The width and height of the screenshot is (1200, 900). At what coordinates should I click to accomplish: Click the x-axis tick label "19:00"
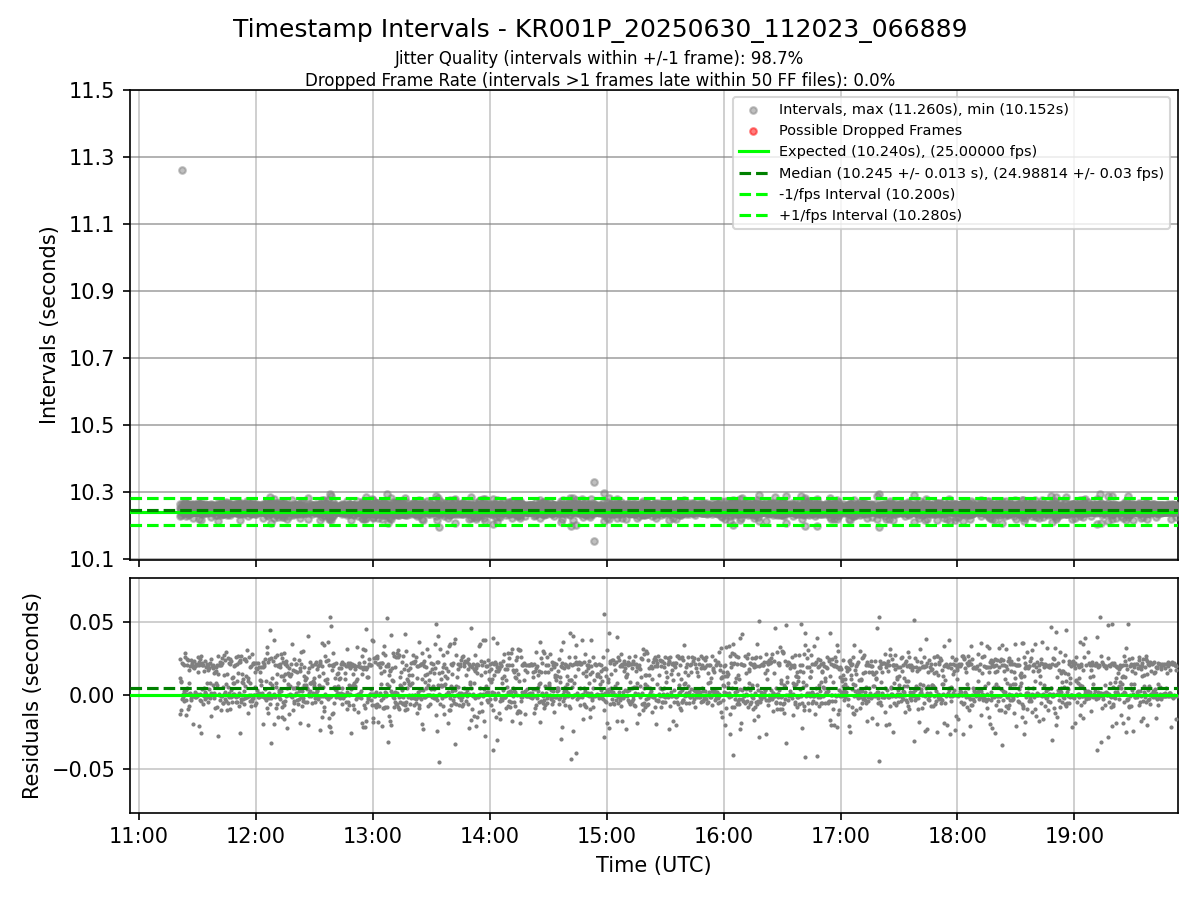pos(1074,833)
